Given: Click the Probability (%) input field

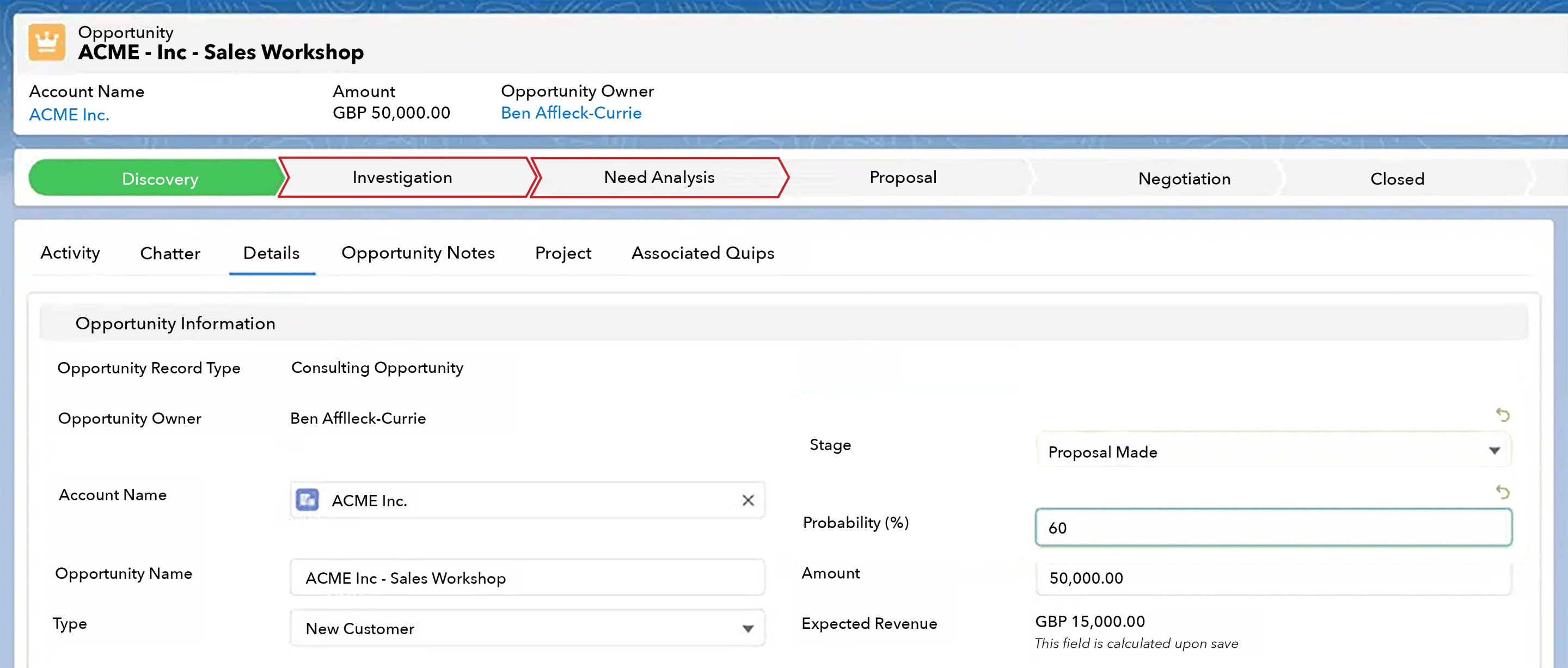Looking at the screenshot, I should [x=1273, y=528].
